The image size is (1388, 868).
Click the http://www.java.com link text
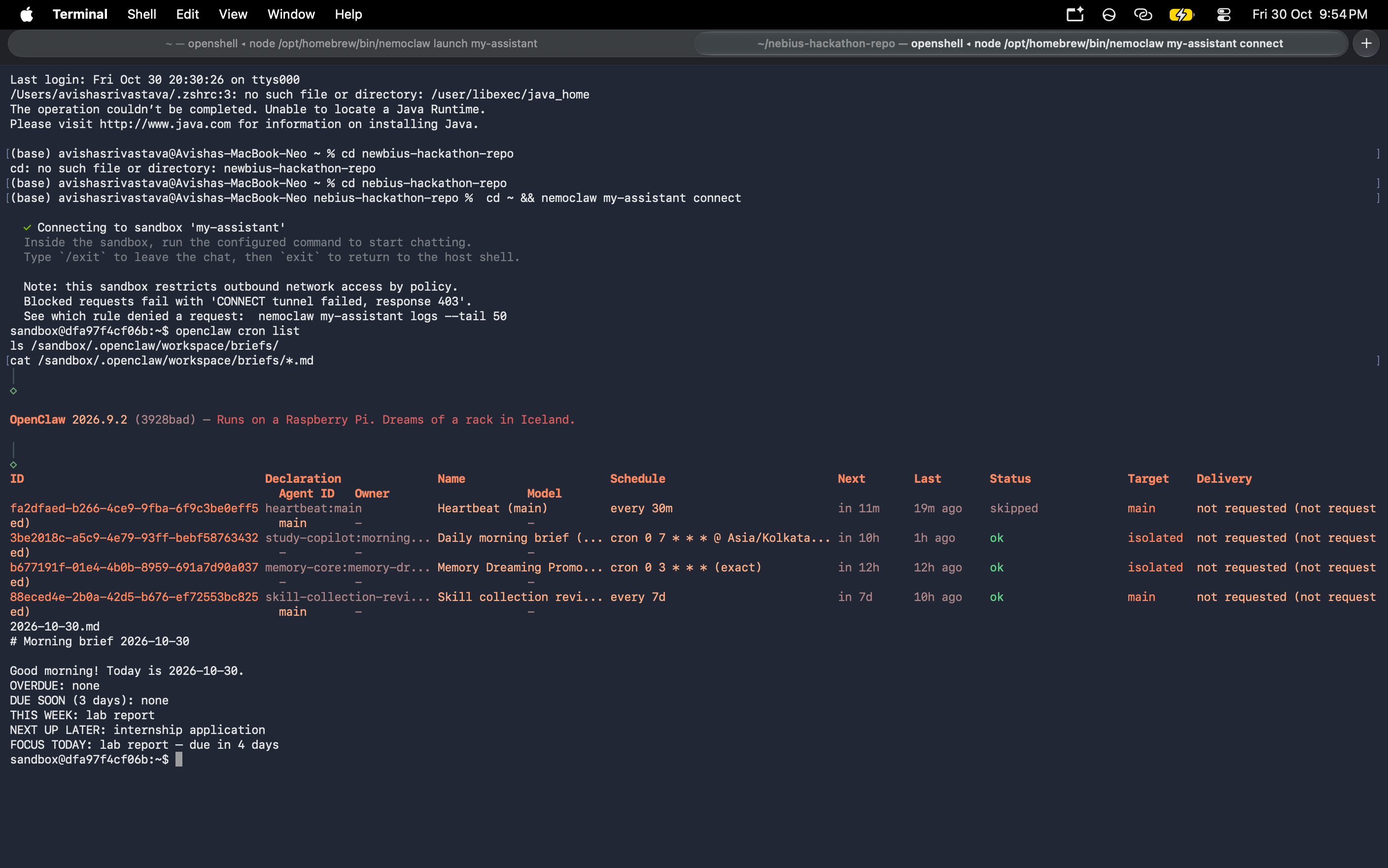[166, 124]
